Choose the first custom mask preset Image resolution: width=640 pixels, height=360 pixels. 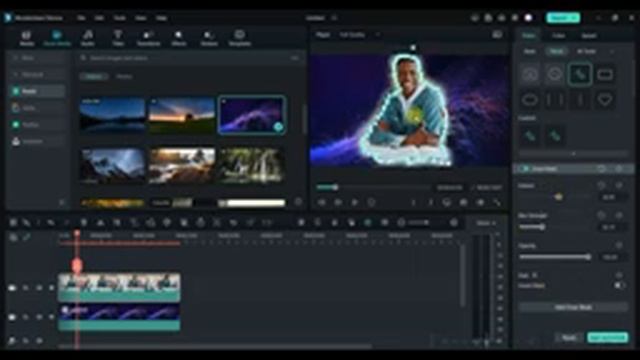click(x=529, y=136)
